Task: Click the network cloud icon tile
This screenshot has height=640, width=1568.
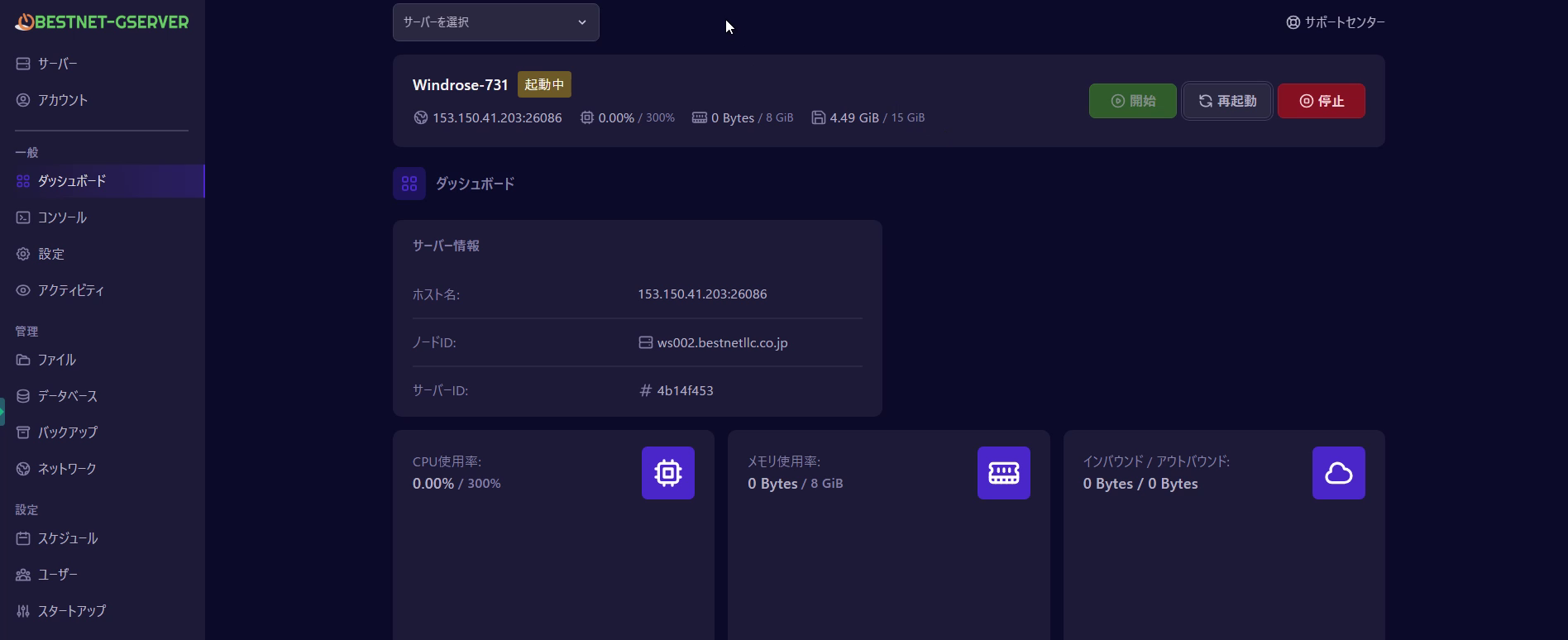Action: (x=1338, y=473)
